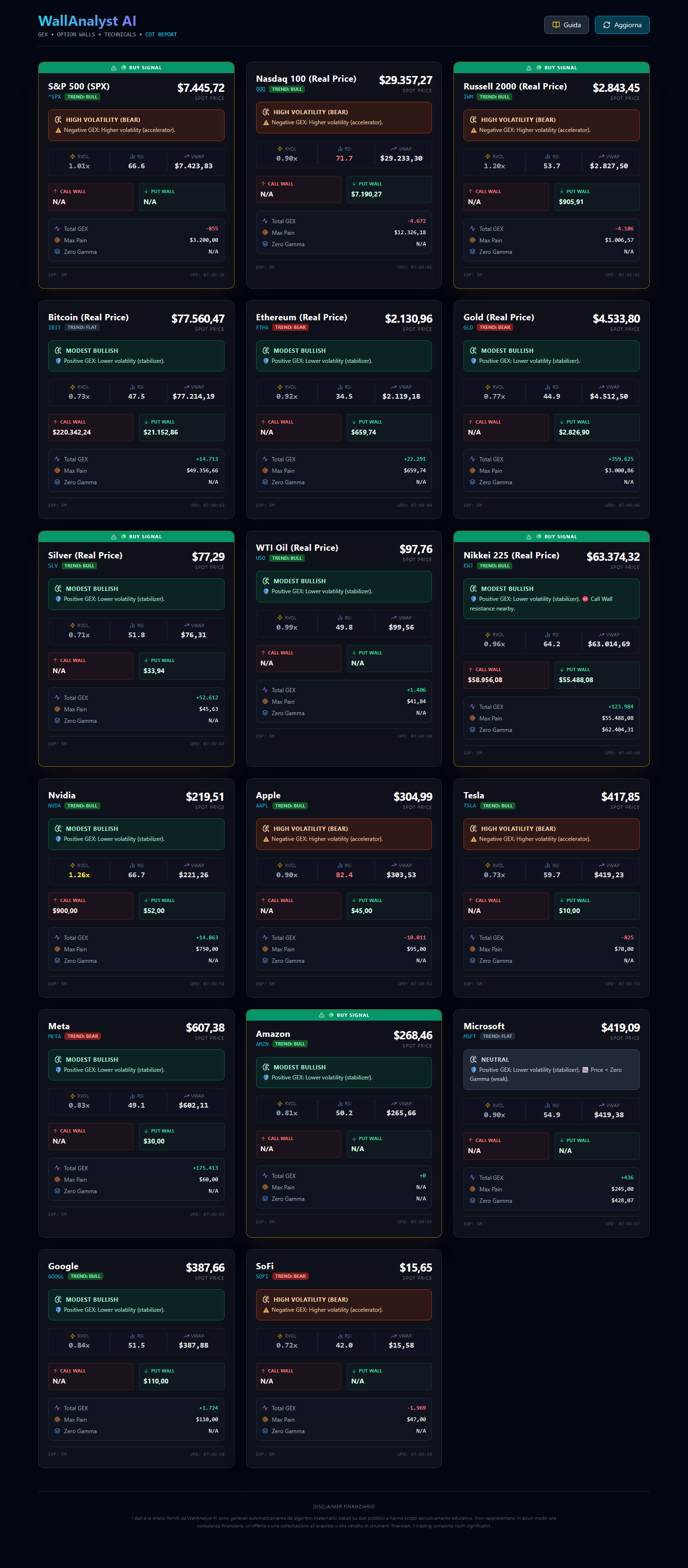
Task: Click the Ethereum Total GEX pulse icon
Action: 265,459
